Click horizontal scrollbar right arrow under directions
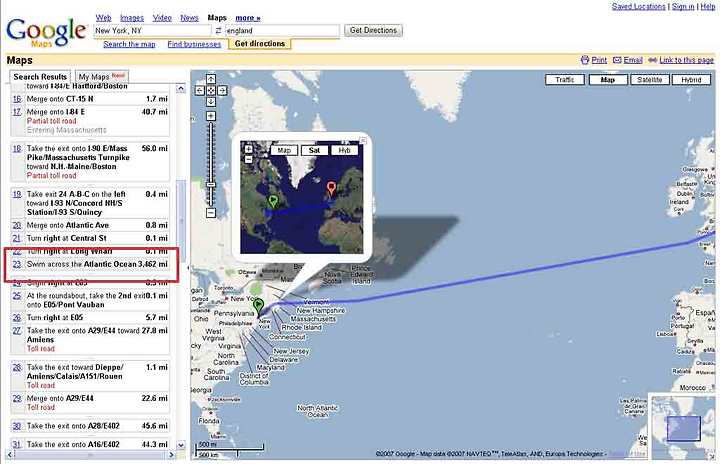Image resolution: width=720 pixels, height=464 pixels. [x=171, y=455]
